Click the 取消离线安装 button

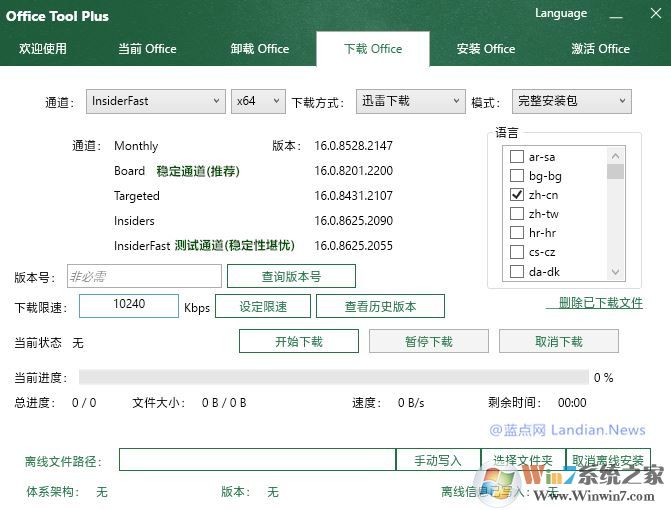pyautogui.click(x=608, y=460)
